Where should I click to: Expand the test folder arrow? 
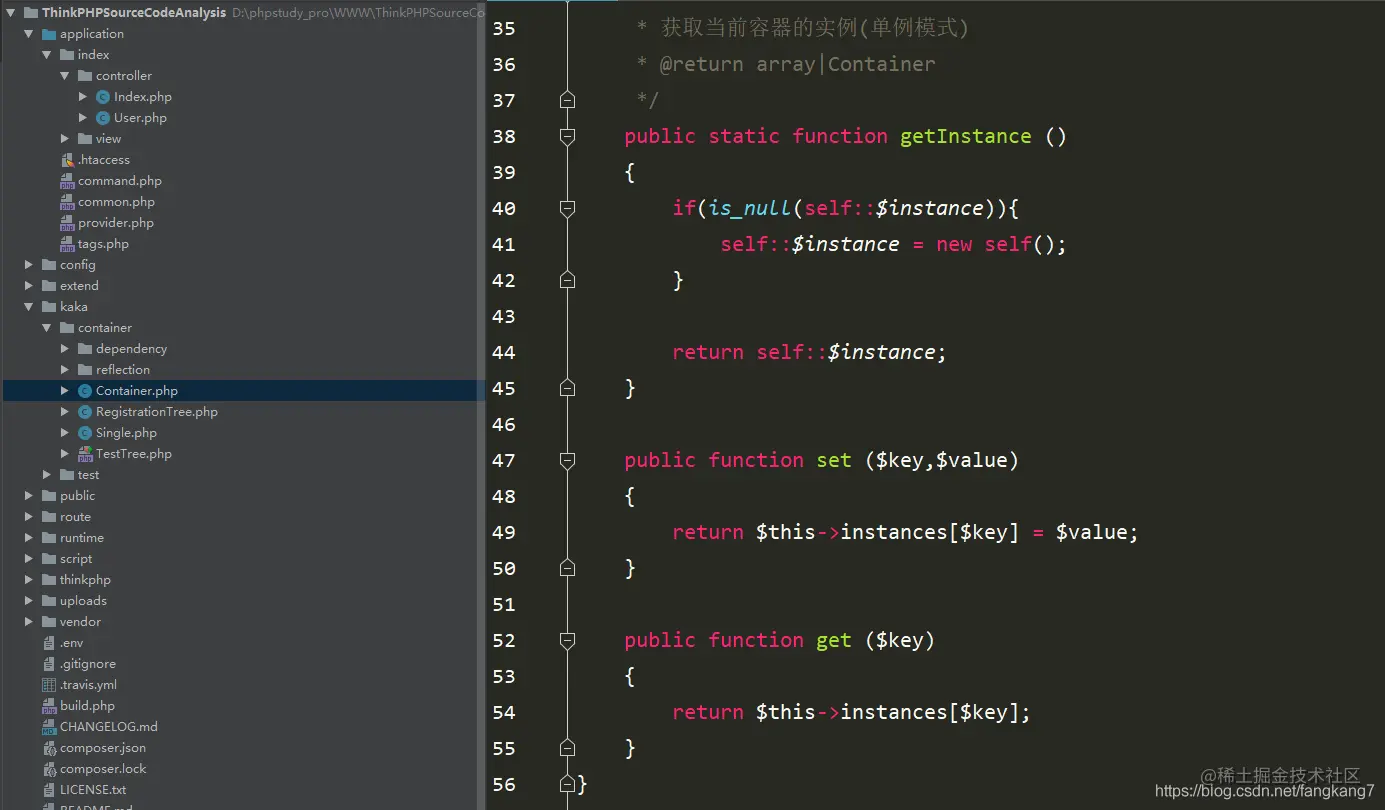[47, 475]
